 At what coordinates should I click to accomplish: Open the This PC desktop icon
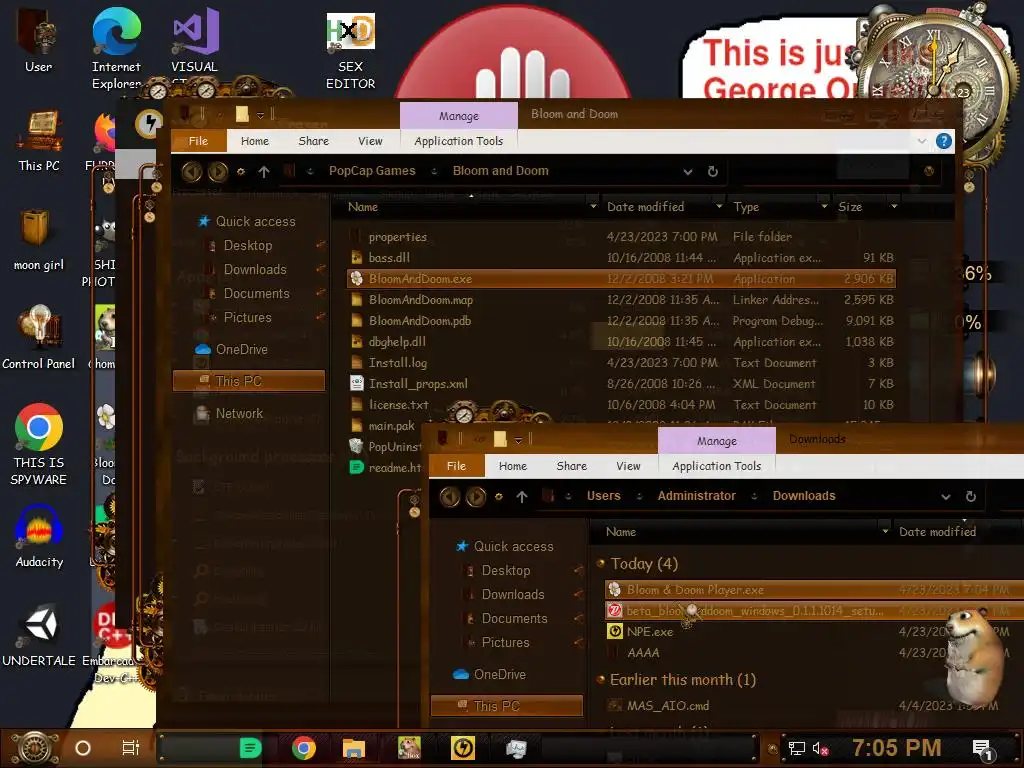click(39, 140)
